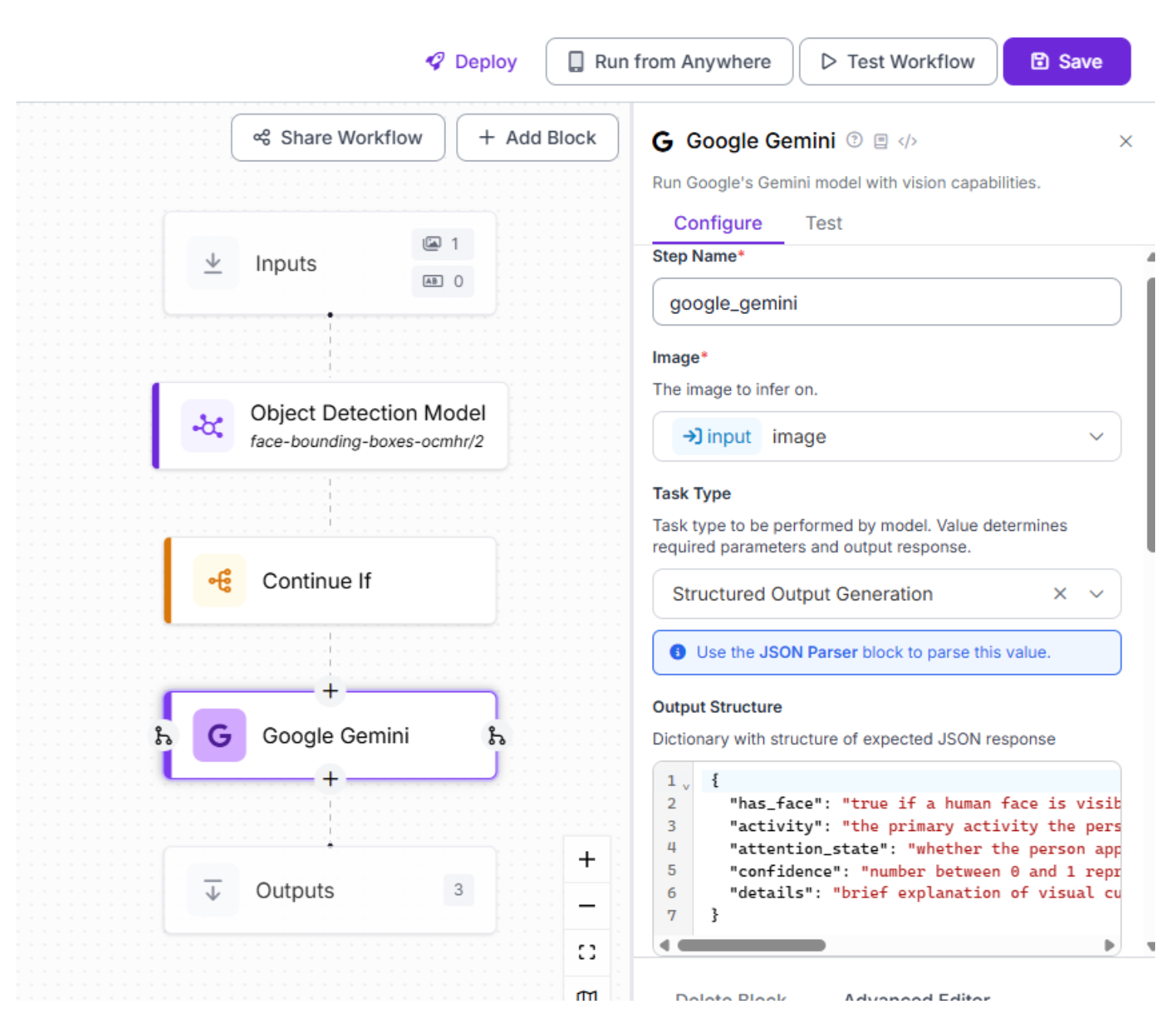Zoom out on the workflow canvas
The image size is (1176, 1020).
click(586, 906)
